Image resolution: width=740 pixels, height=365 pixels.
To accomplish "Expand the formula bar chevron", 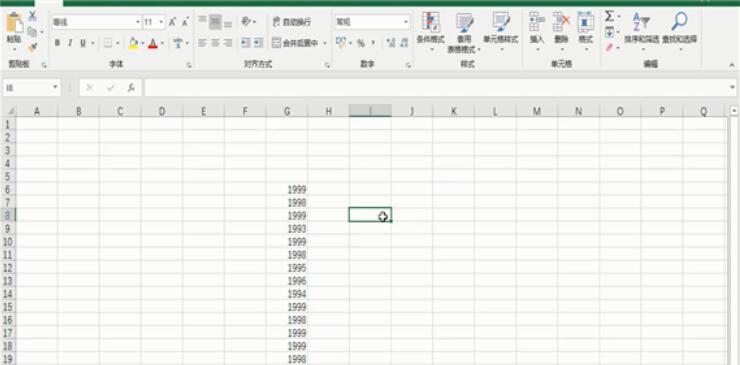I will click(732, 88).
